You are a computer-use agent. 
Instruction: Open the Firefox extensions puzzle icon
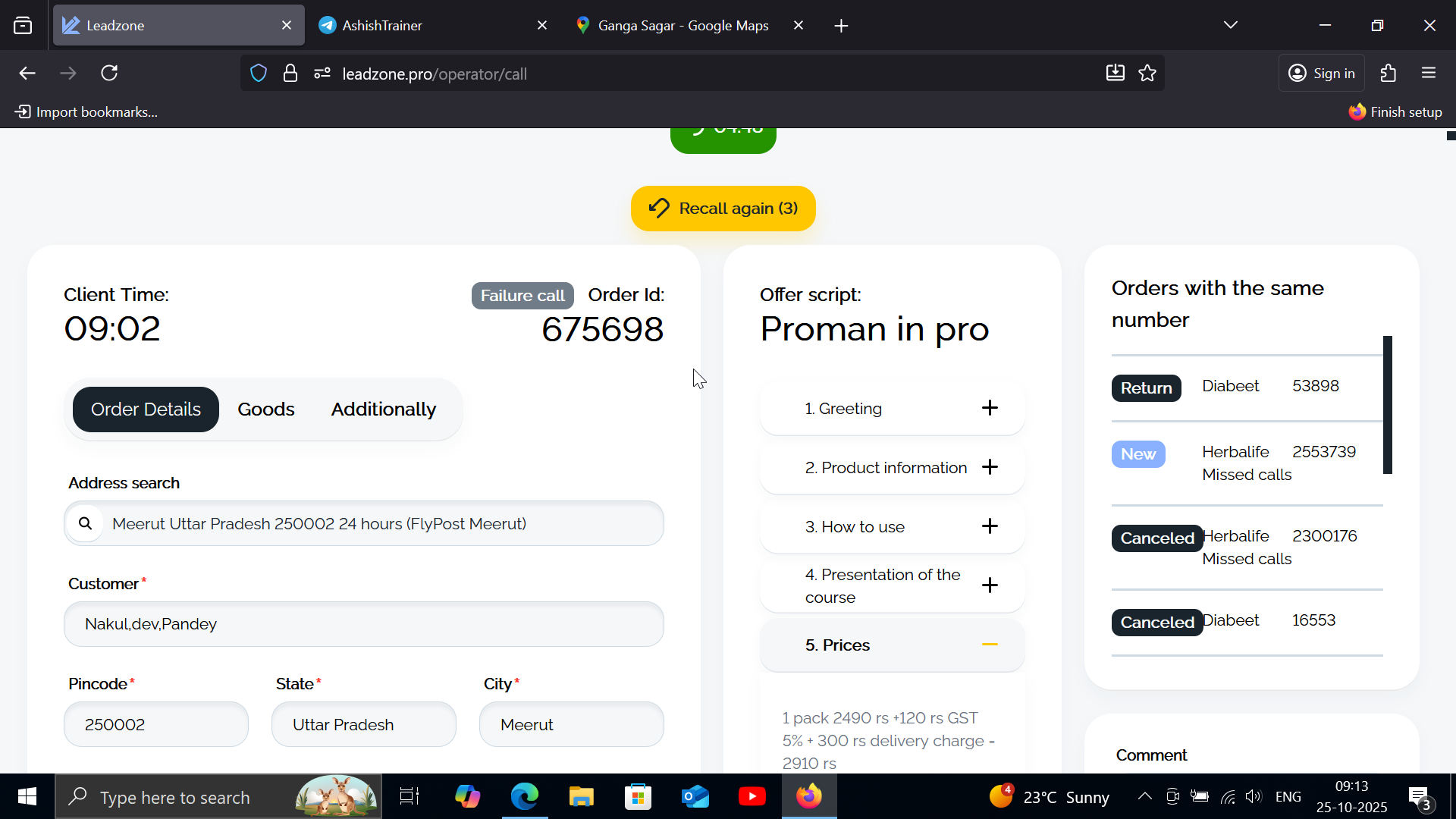pyautogui.click(x=1389, y=73)
